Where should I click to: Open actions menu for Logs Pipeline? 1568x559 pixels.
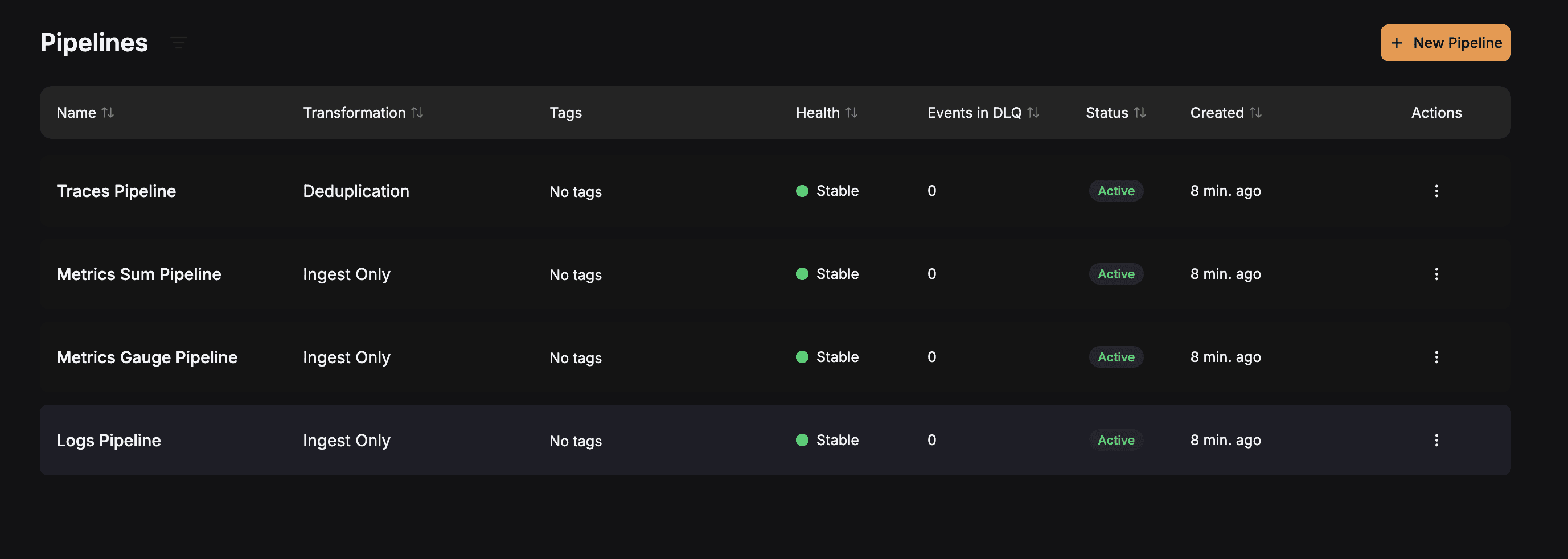click(x=1436, y=441)
